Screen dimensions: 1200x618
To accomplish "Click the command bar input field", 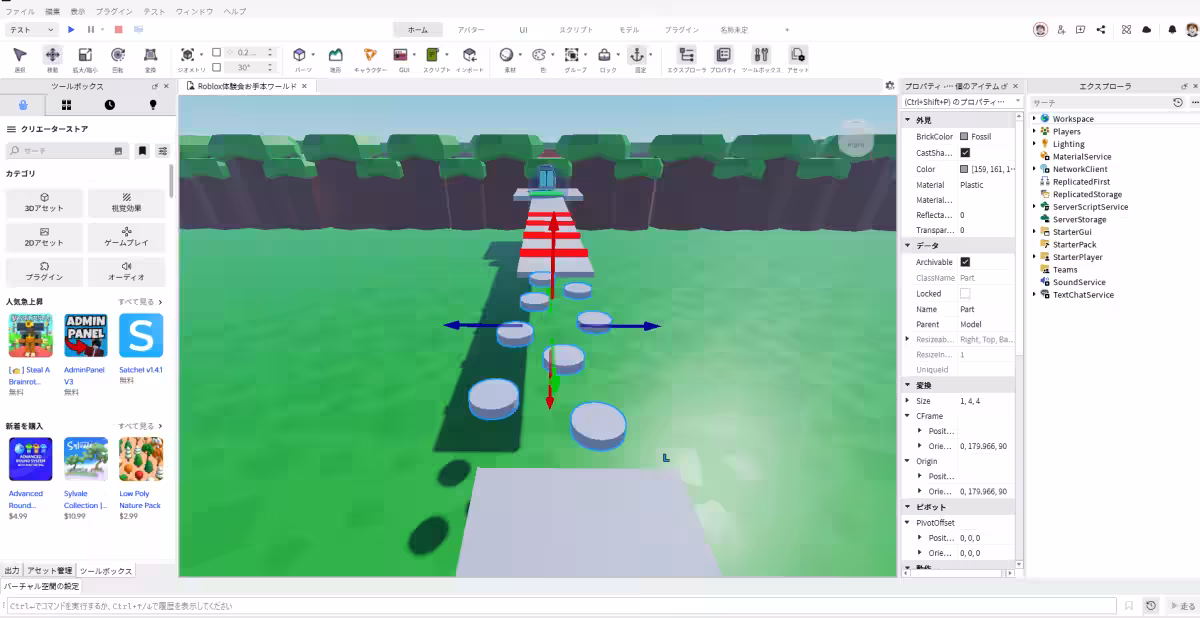I will 560,606.
